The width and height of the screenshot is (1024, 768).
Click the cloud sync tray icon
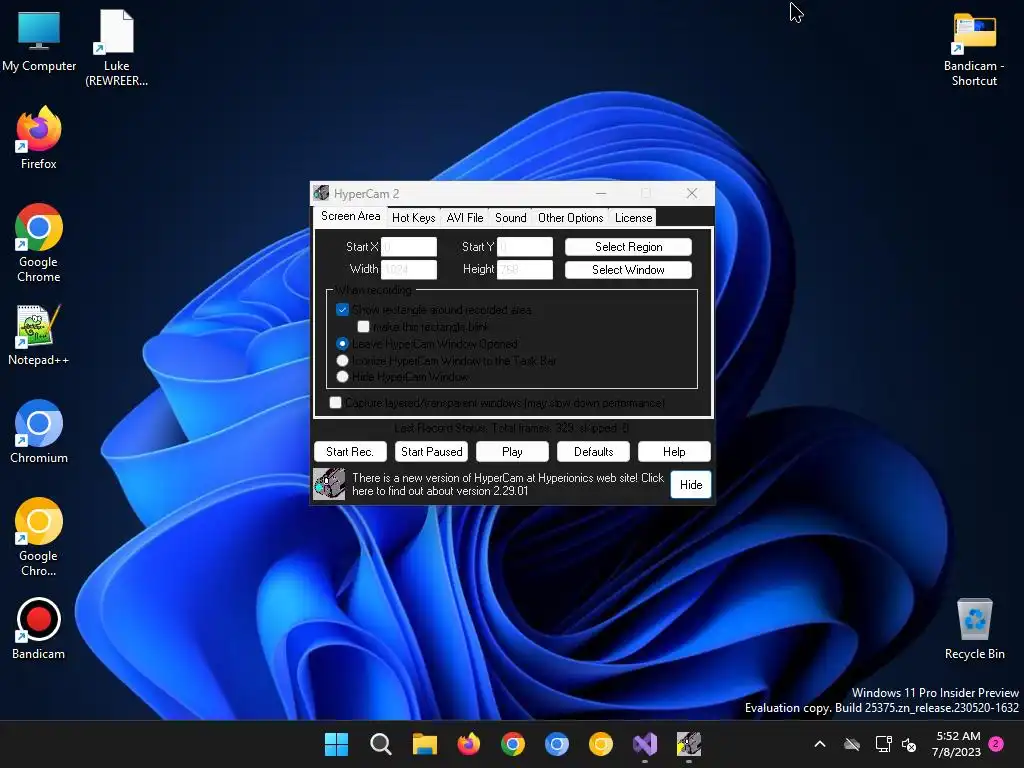tap(852, 744)
